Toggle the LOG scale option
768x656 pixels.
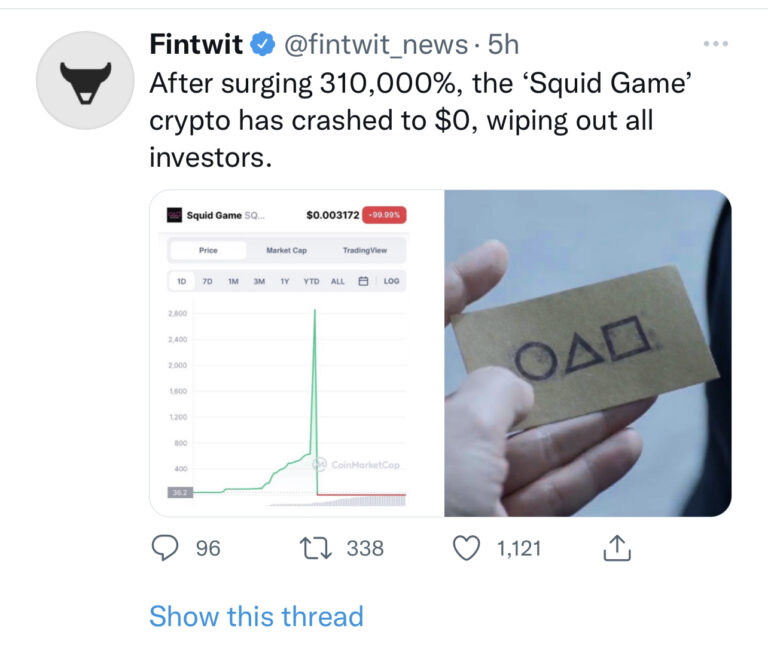(x=391, y=281)
